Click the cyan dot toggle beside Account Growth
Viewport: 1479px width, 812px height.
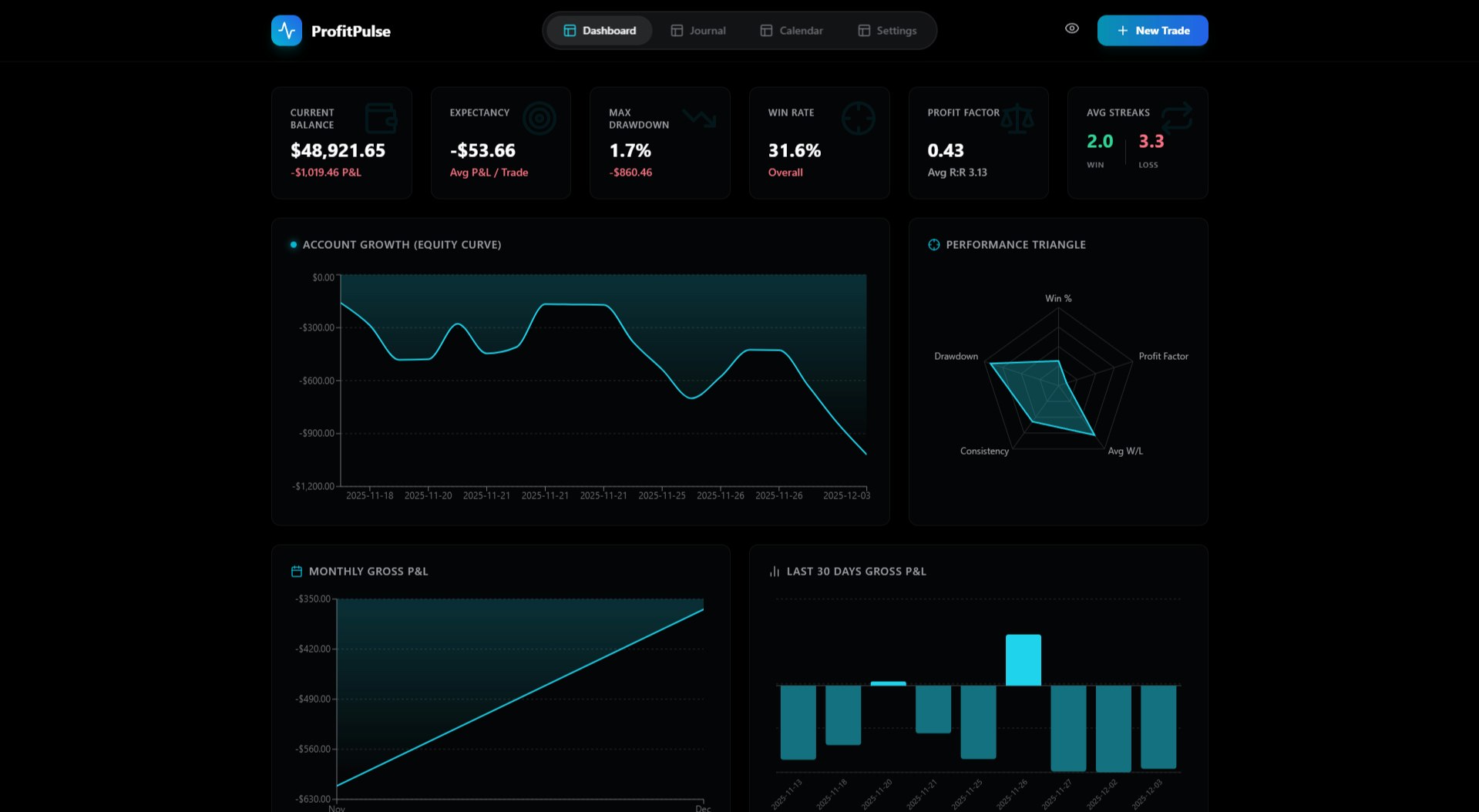[293, 244]
